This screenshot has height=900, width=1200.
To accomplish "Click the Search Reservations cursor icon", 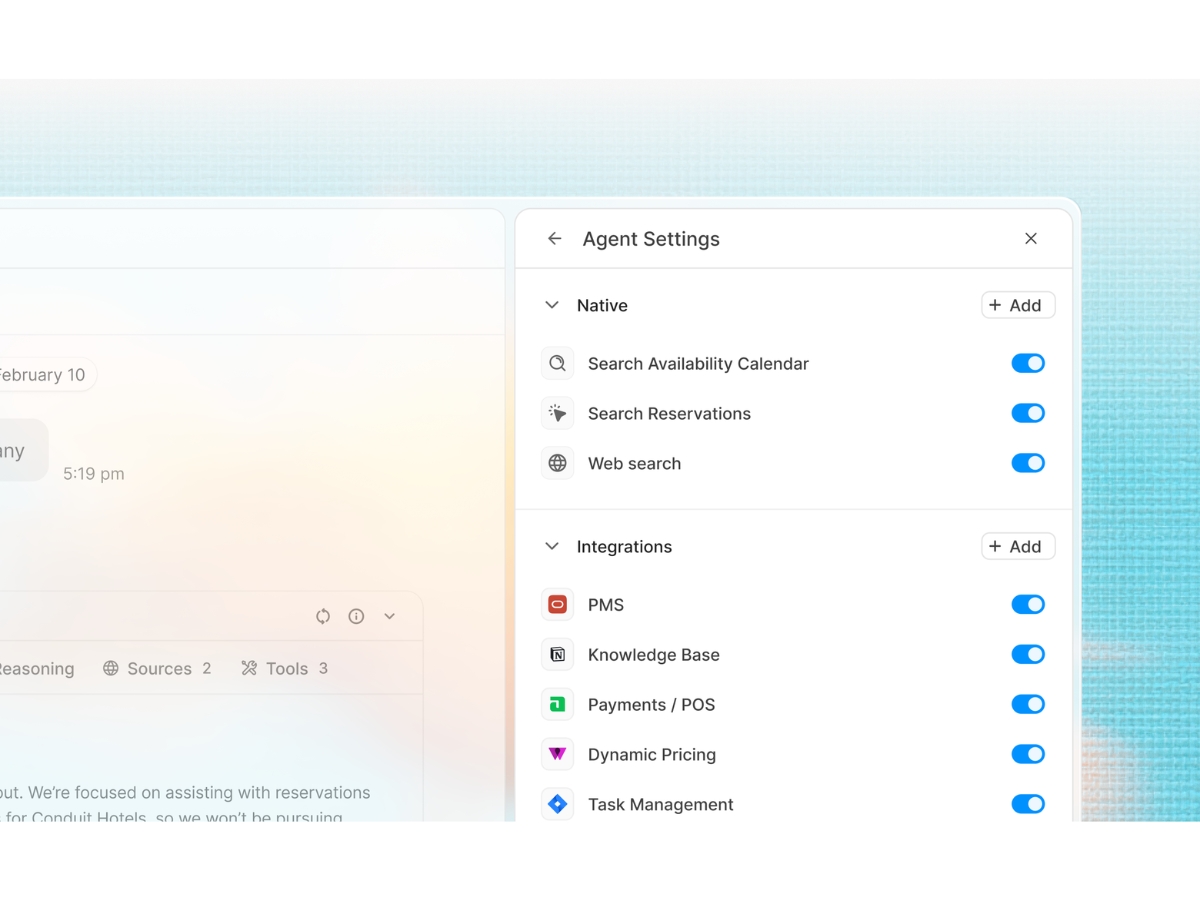I will (558, 413).
